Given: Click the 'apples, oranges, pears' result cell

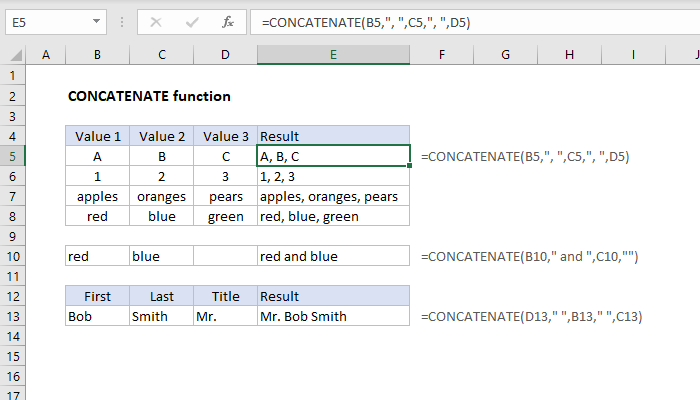Looking at the screenshot, I should pyautogui.click(x=333, y=196).
